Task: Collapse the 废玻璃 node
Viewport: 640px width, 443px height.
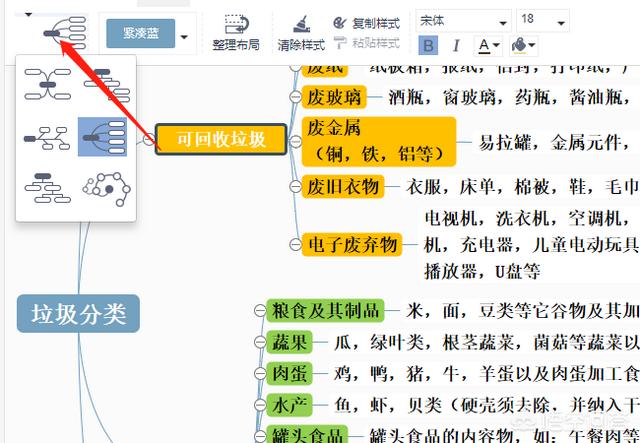Action: point(295,96)
